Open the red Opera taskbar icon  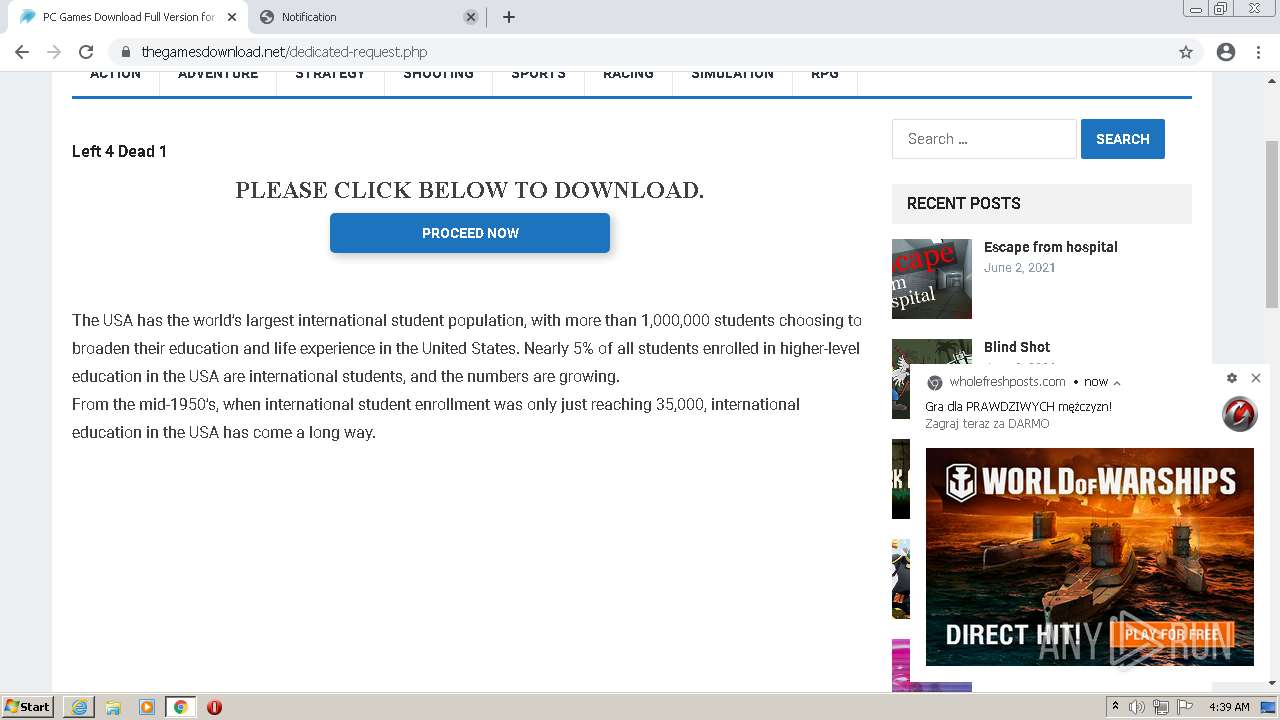pos(214,707)
